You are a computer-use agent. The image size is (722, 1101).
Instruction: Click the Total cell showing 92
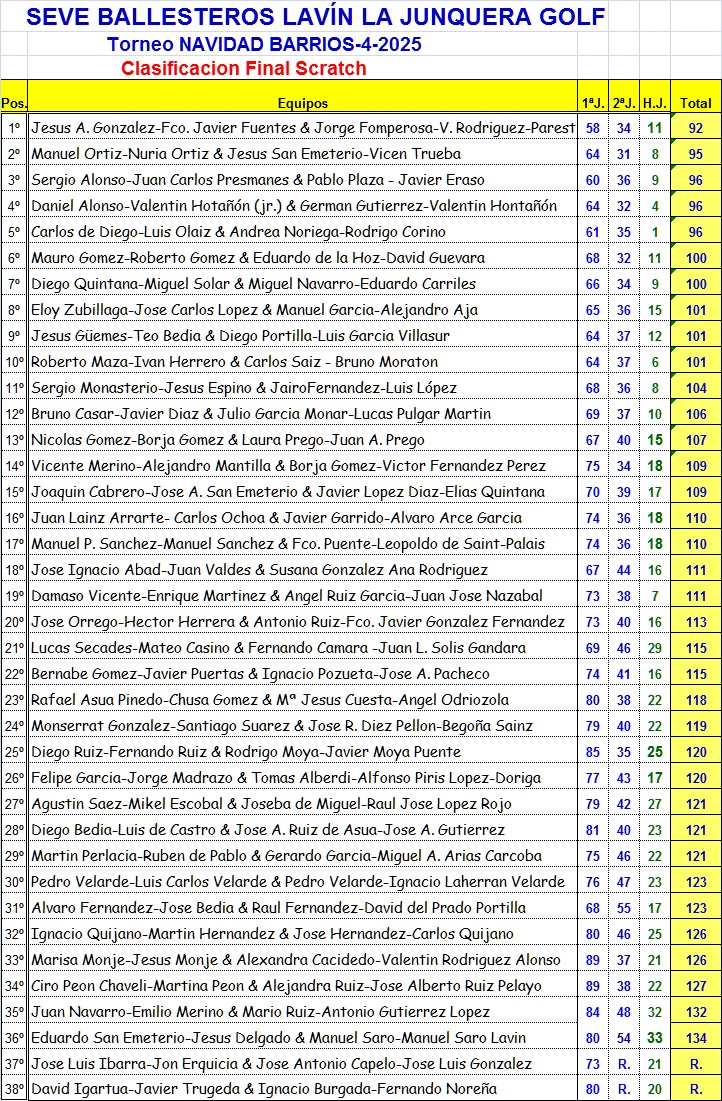click(695, 128)
